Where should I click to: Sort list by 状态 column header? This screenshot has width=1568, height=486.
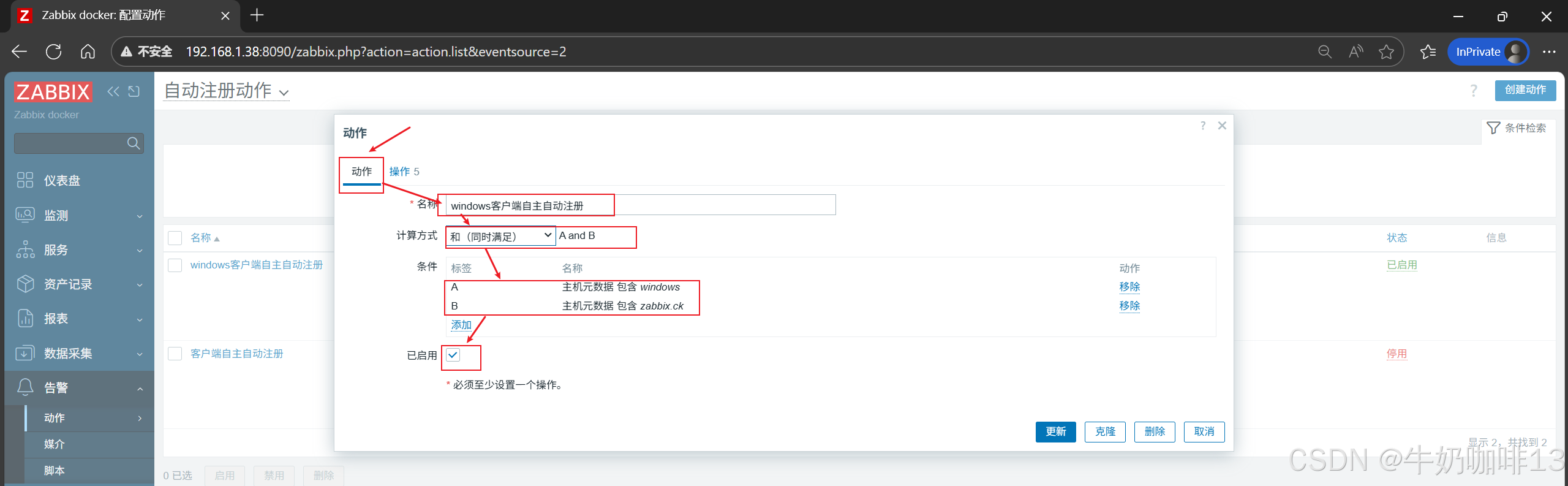click(1397, 238)
